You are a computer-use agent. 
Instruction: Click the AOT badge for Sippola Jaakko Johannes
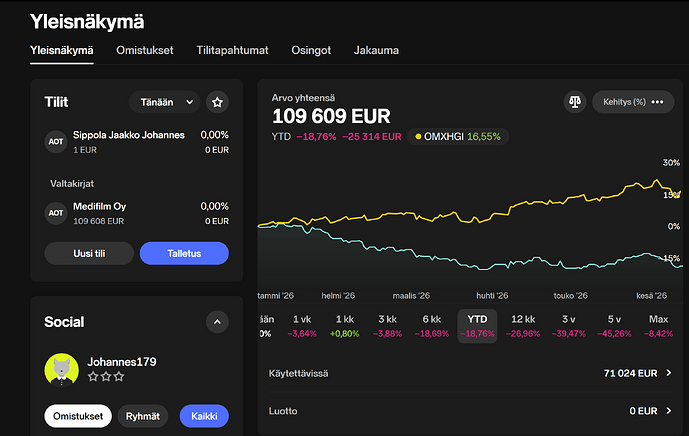click(x=56, y=142)
